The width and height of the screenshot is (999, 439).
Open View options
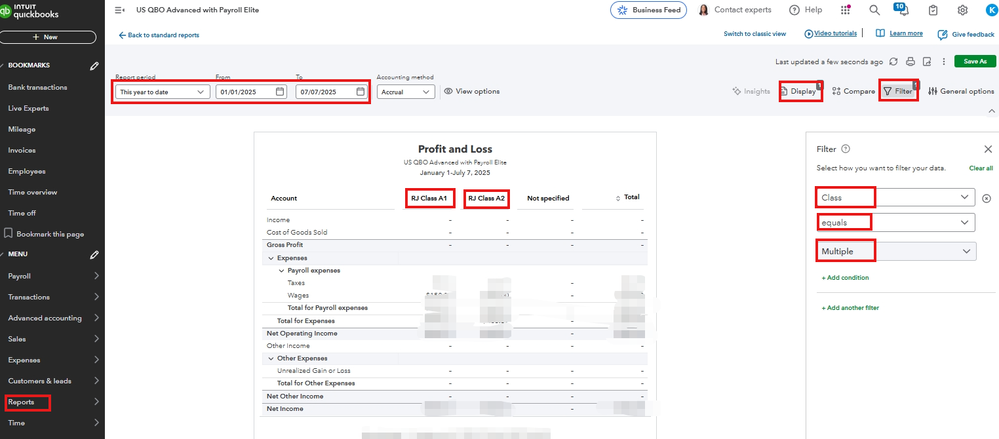coord(471,91)
